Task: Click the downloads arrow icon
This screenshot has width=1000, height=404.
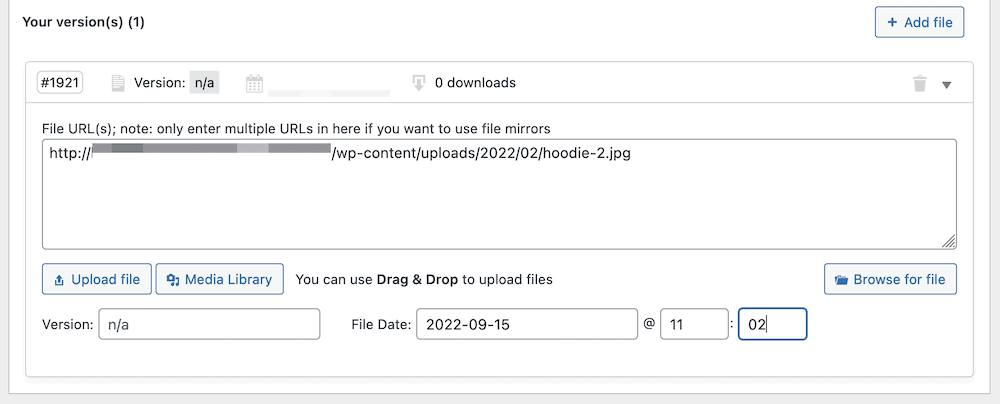Action: click(419, 83)
